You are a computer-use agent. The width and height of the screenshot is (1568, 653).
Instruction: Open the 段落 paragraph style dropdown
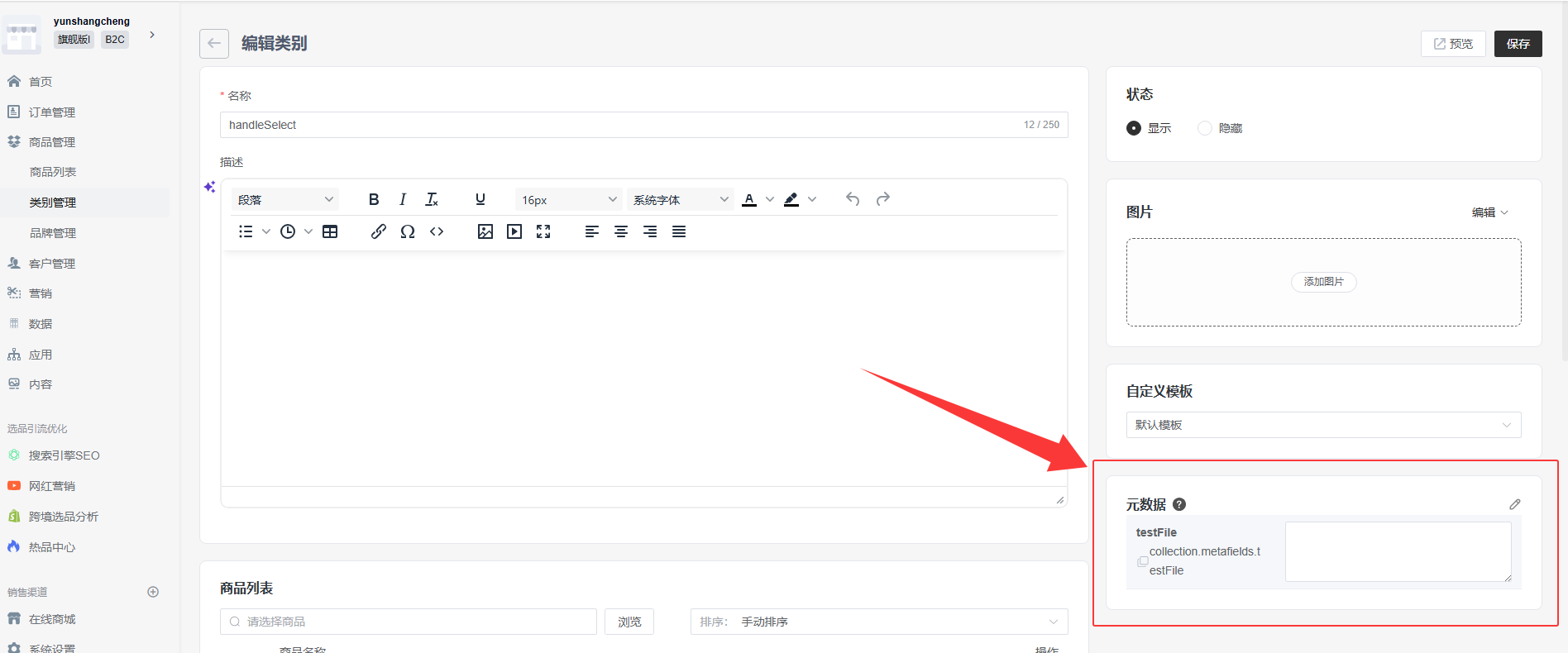[284, 200]
